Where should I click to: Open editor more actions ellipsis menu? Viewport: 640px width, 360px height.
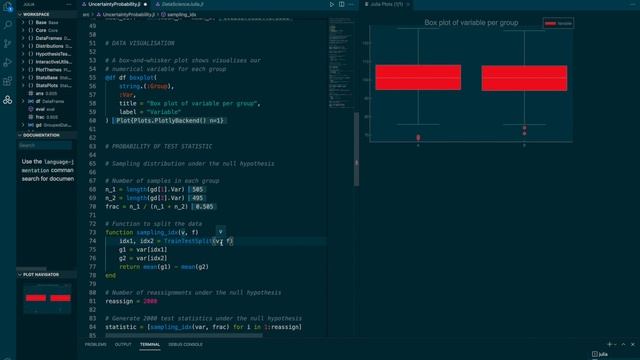click(351, 4)
